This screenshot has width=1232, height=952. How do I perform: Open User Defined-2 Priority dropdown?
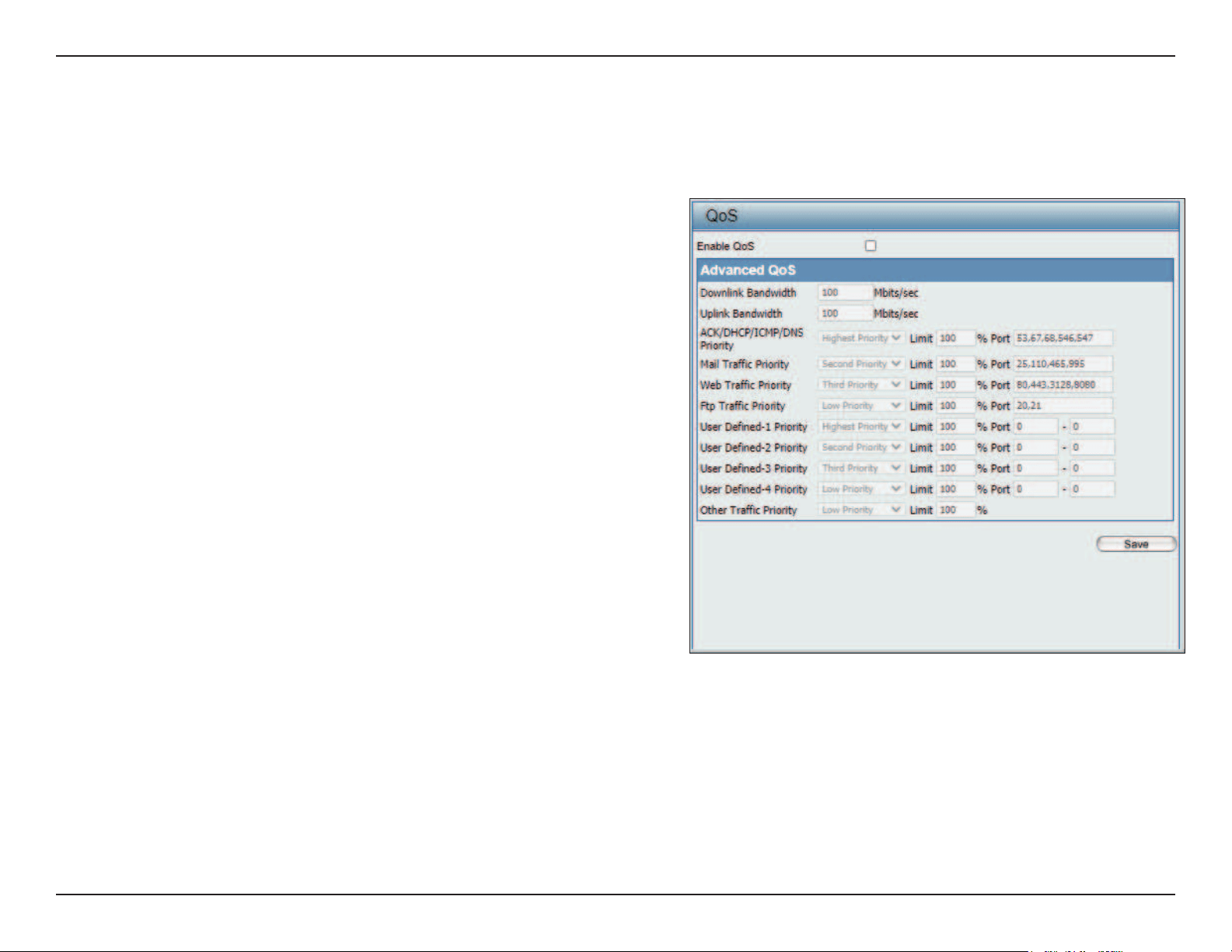point(861,448)
